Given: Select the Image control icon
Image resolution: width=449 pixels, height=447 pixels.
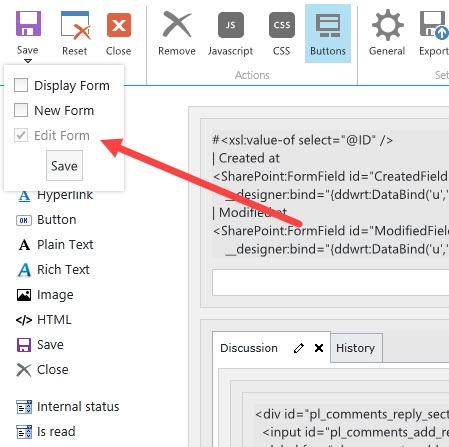Looking at the screenshot, I should tap(24, 295).
